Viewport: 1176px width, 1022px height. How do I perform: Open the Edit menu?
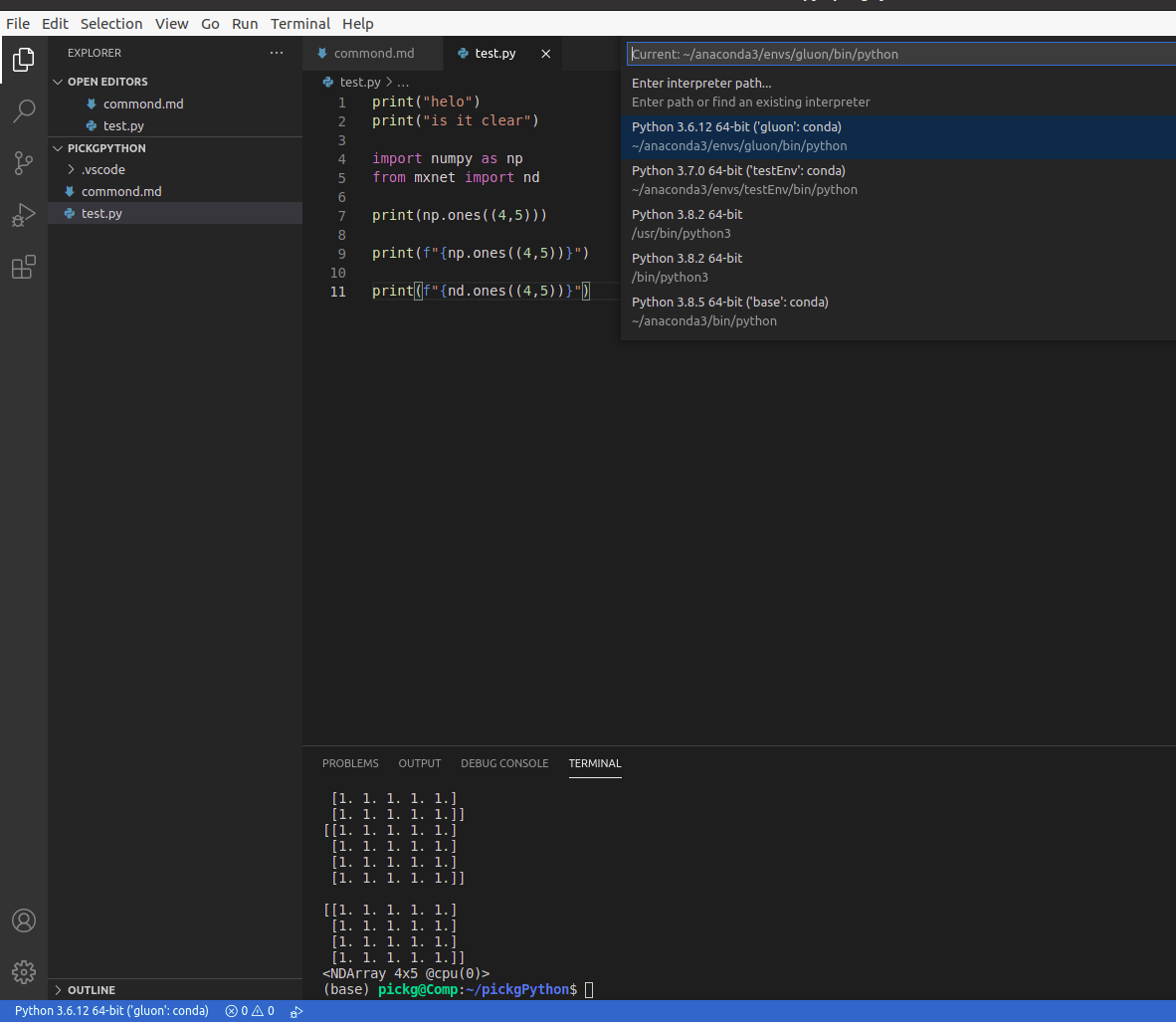click(x=55, y=24)
